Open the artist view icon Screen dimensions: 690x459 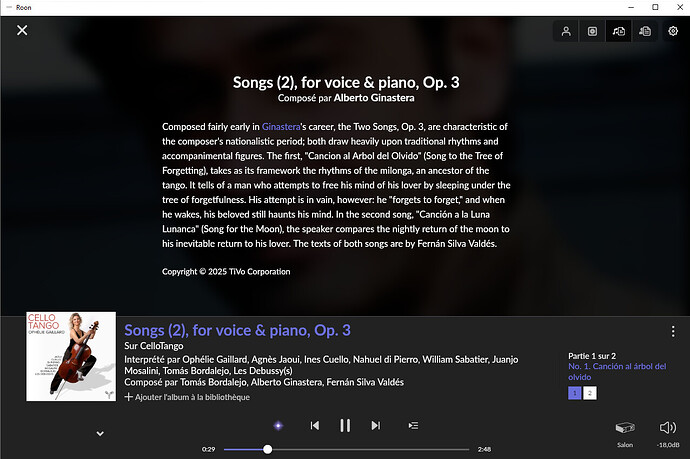coord(566,31)
